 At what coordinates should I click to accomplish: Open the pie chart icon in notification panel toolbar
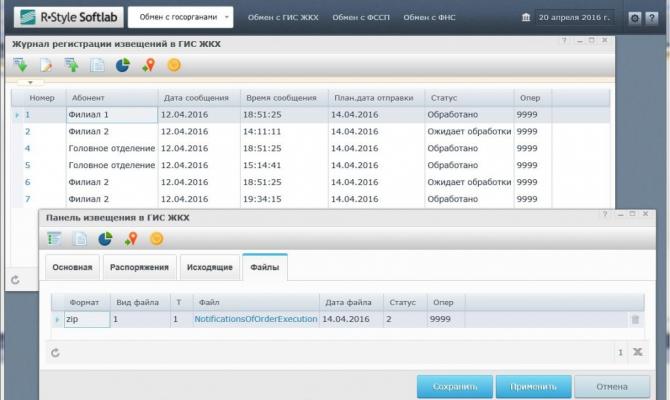(x=105, y=238)
